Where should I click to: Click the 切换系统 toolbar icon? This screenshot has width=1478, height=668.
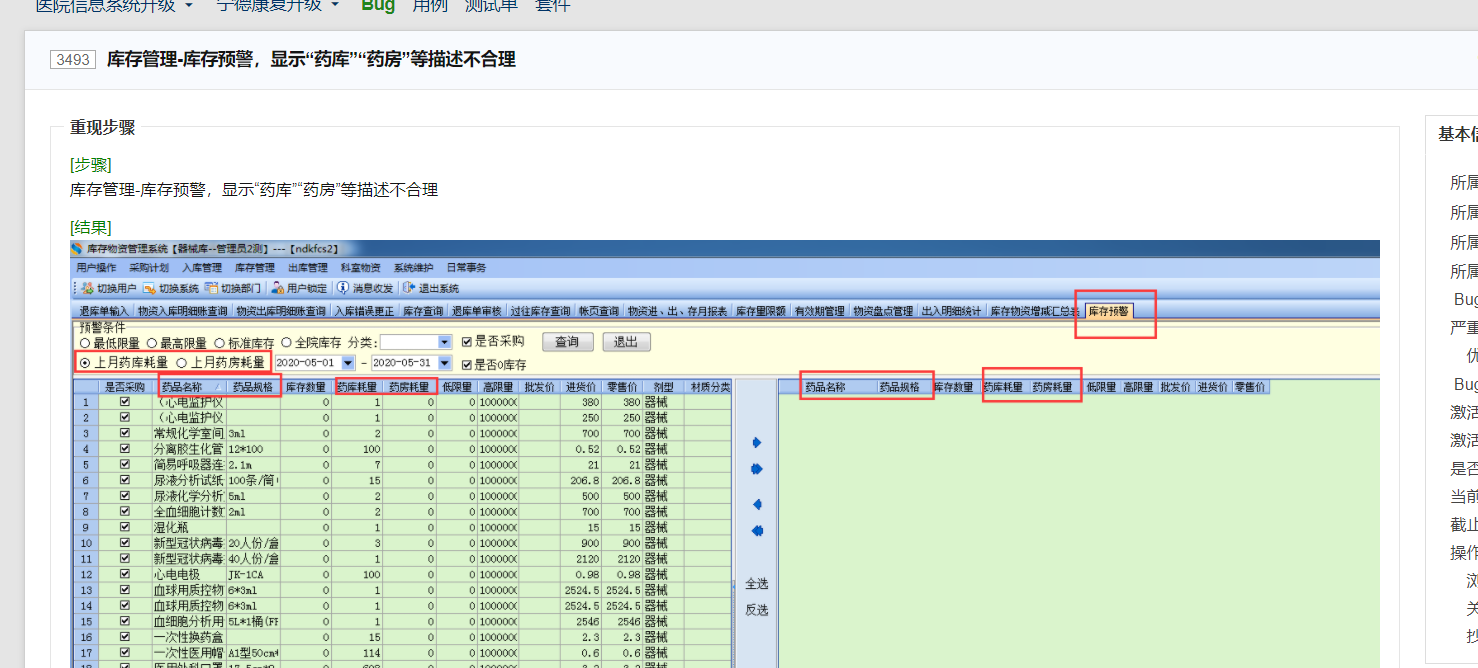click(149, 288)
